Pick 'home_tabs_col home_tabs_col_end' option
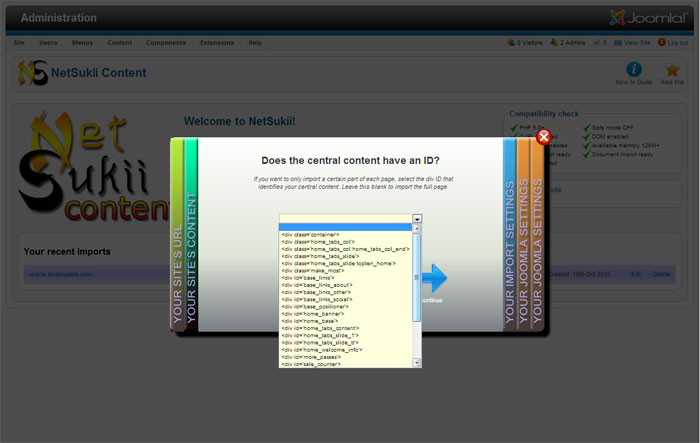Screen dimensions: 700x443 [x=345, y=249]
